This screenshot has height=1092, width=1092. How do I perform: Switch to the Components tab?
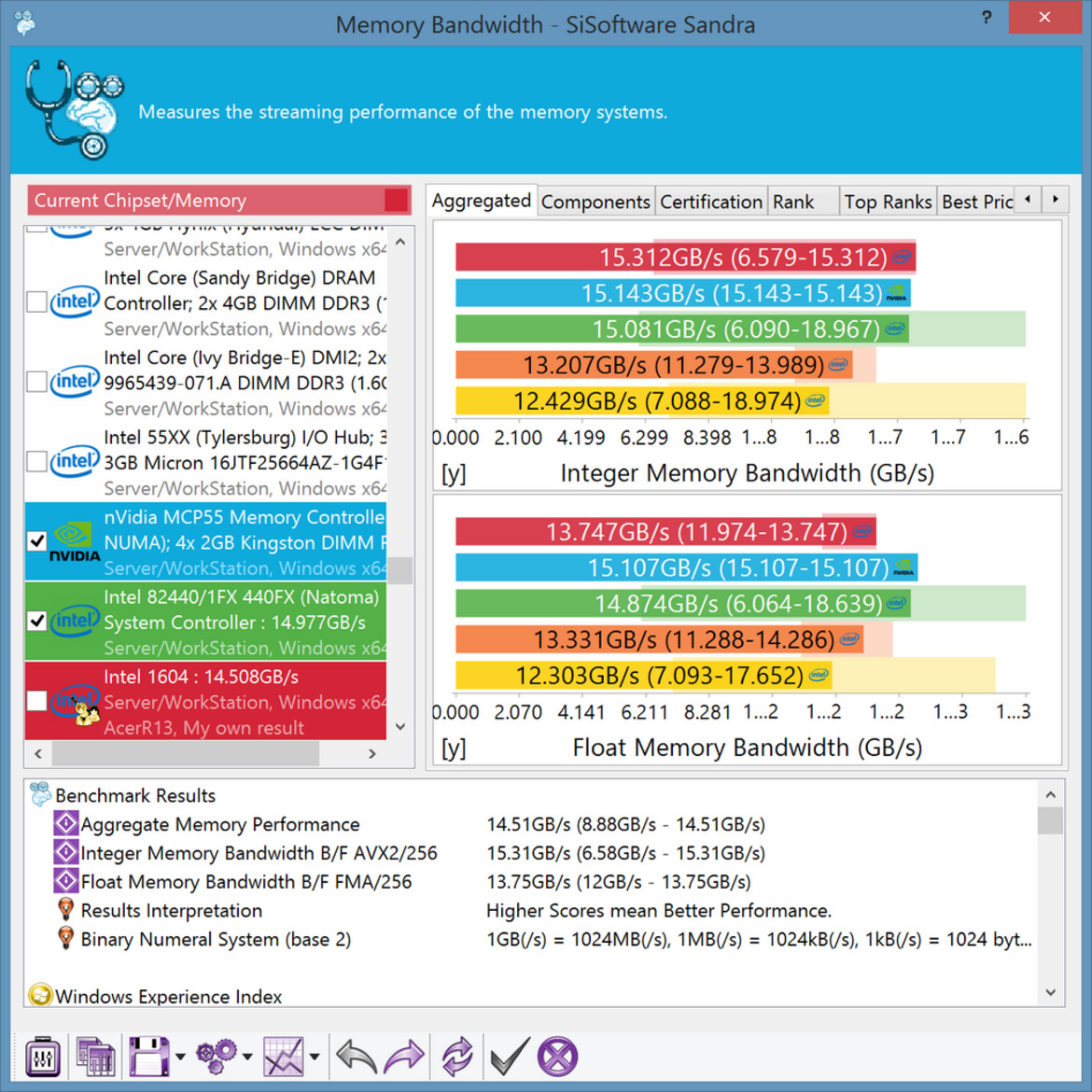point(595,202)
